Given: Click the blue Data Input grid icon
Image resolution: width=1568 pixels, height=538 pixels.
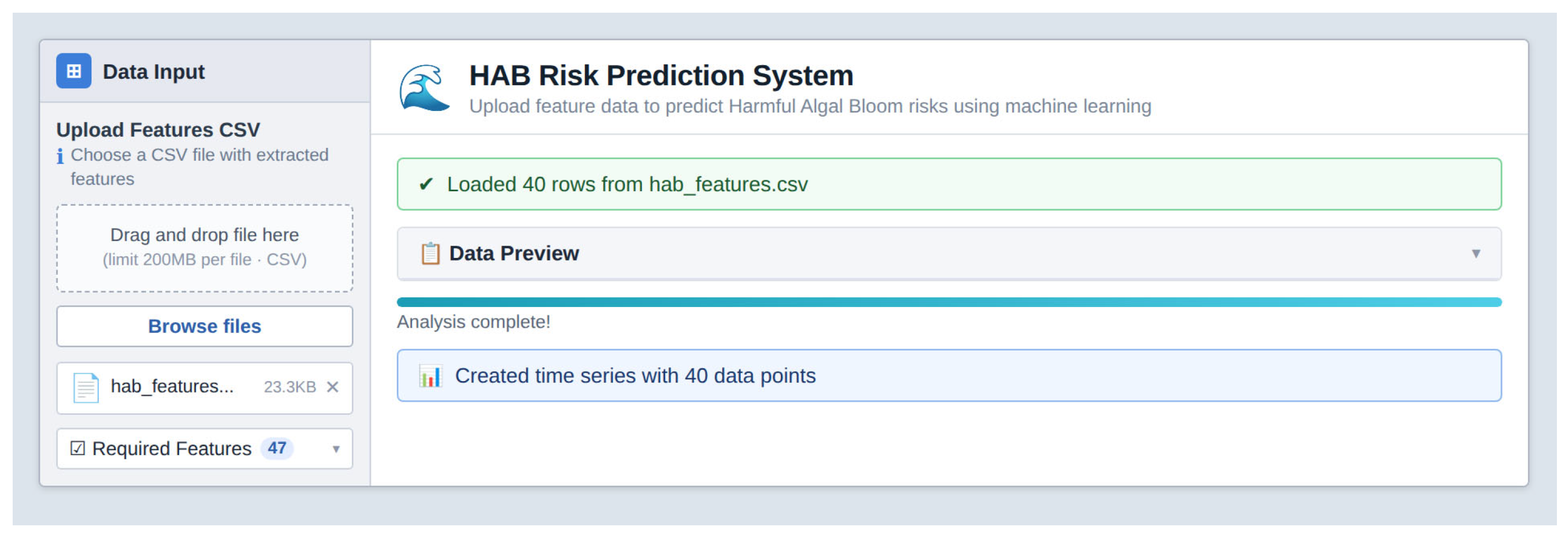Looking at the screenshot, I should [73, 71].
